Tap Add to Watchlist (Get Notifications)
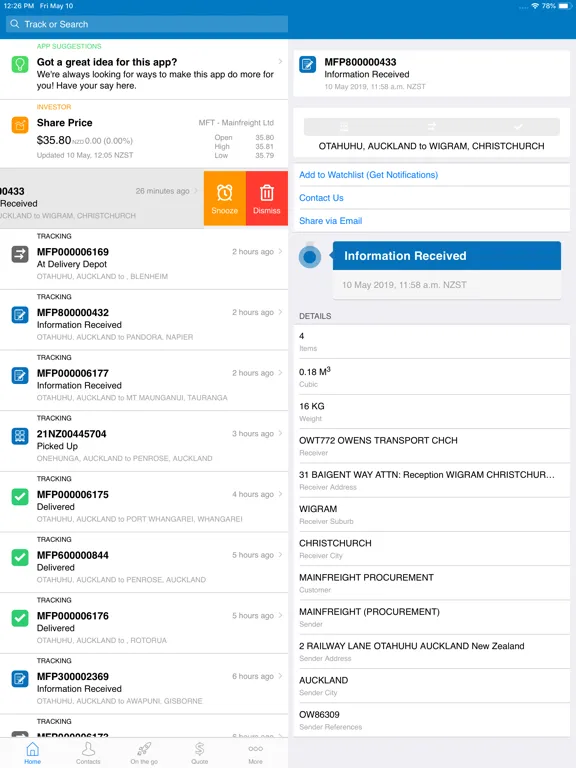The width and height of the screenshot is (576, 768). pyautogui.click(x=368, y=175)
